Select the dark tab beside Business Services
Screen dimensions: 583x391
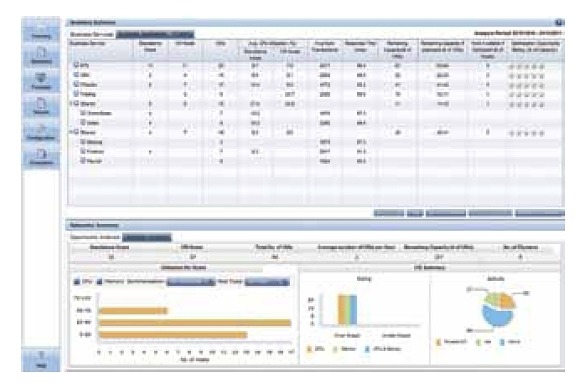[155, 34]
